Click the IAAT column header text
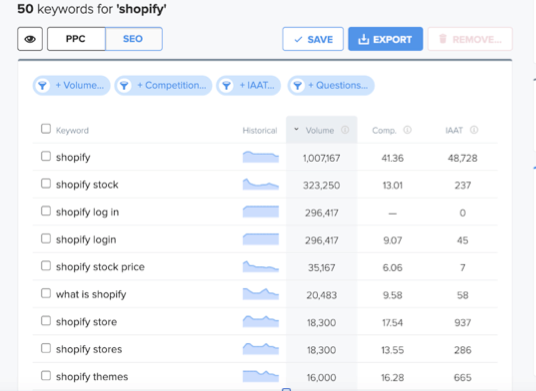This screenshot has width=536, height=391. tap(454, 130)
